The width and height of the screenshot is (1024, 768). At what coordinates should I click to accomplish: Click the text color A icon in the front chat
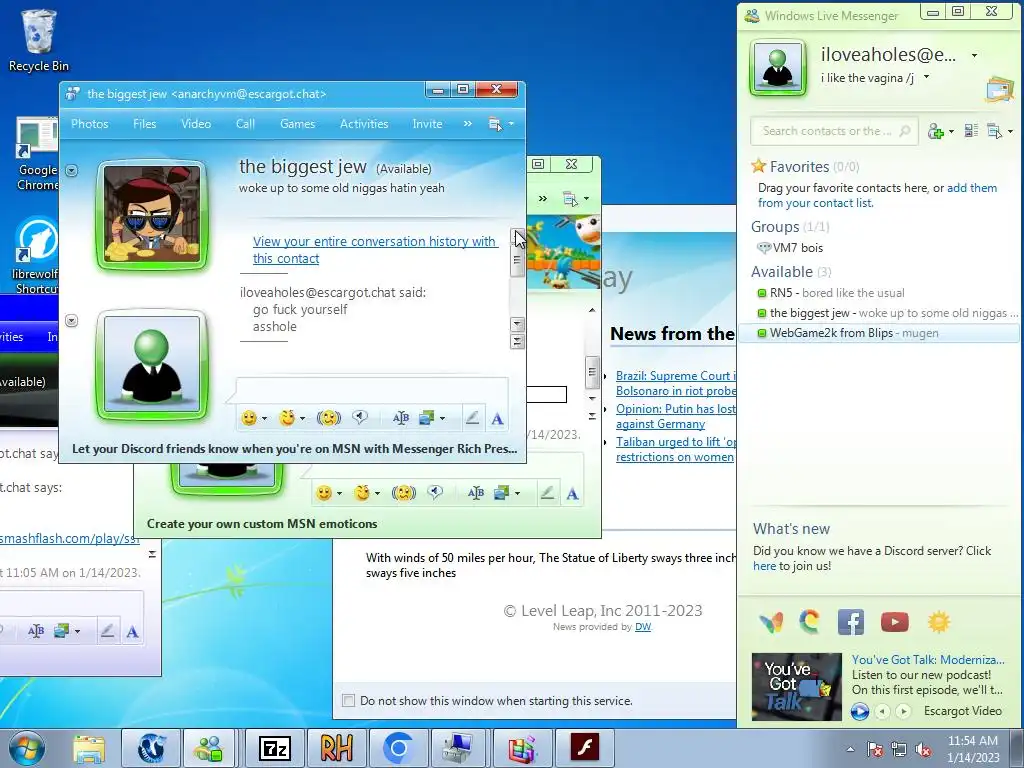point(497,419)
